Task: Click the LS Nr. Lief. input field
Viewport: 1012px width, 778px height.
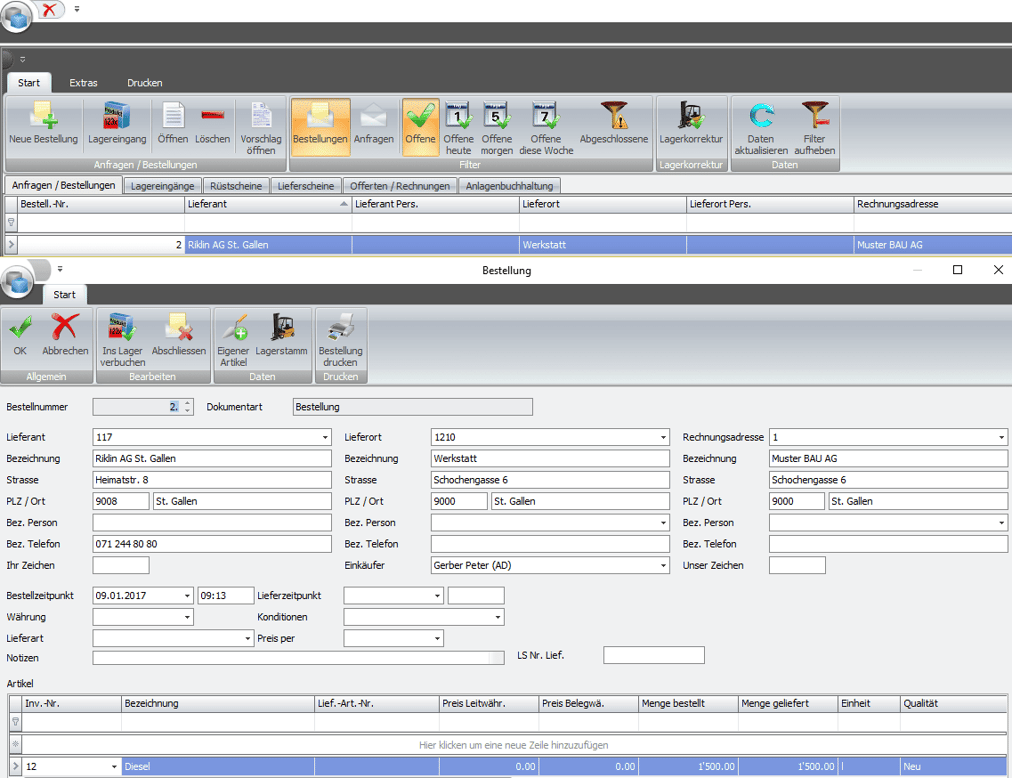Action: pos(654,655)
